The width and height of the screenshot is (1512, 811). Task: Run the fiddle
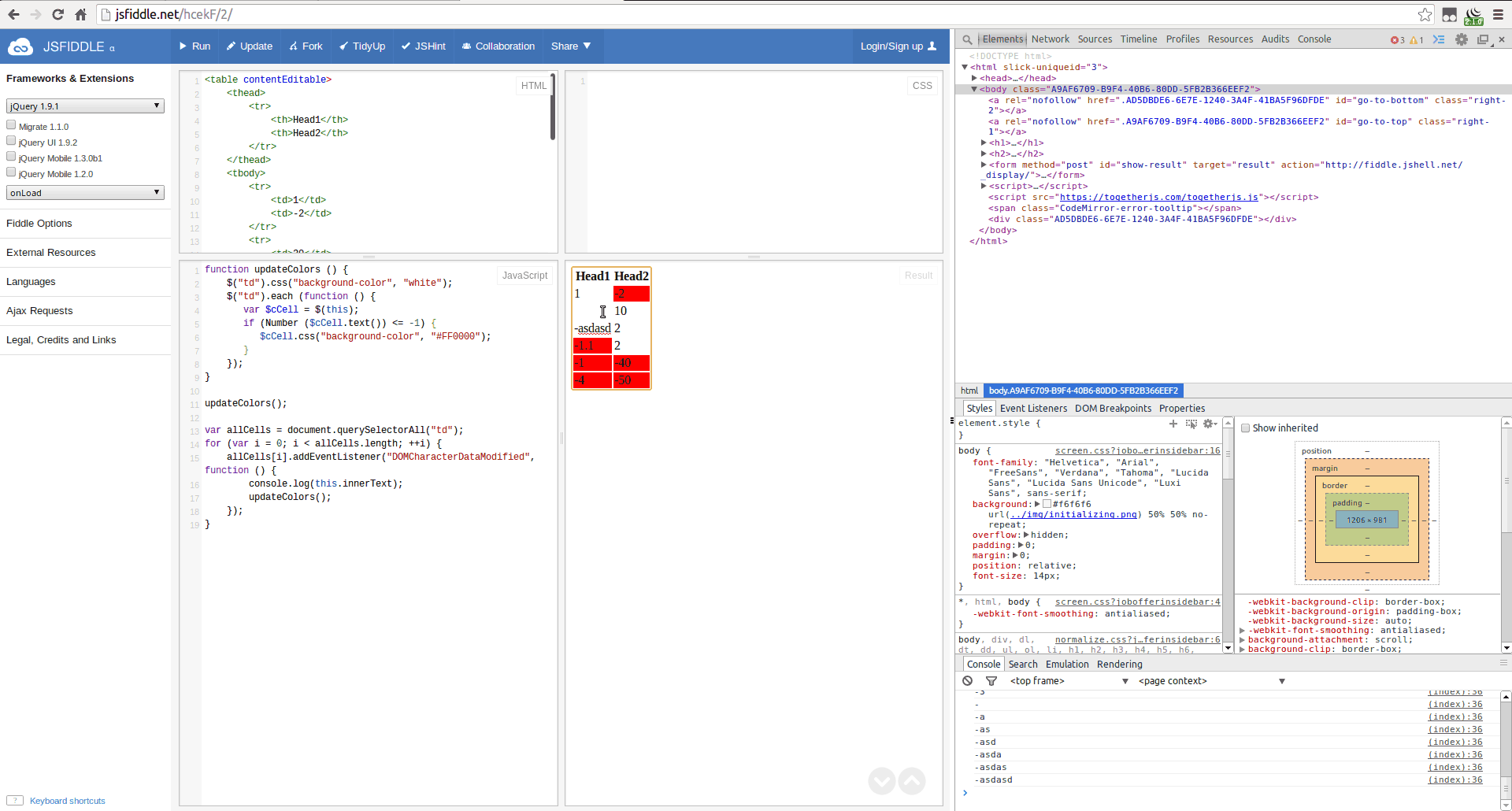click(x=194, y=46)
